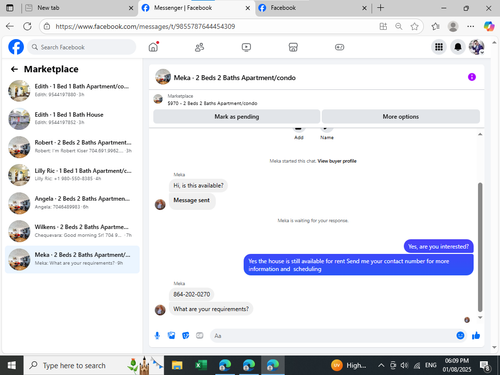Click the Yes, are you interested message

(438, 246)
